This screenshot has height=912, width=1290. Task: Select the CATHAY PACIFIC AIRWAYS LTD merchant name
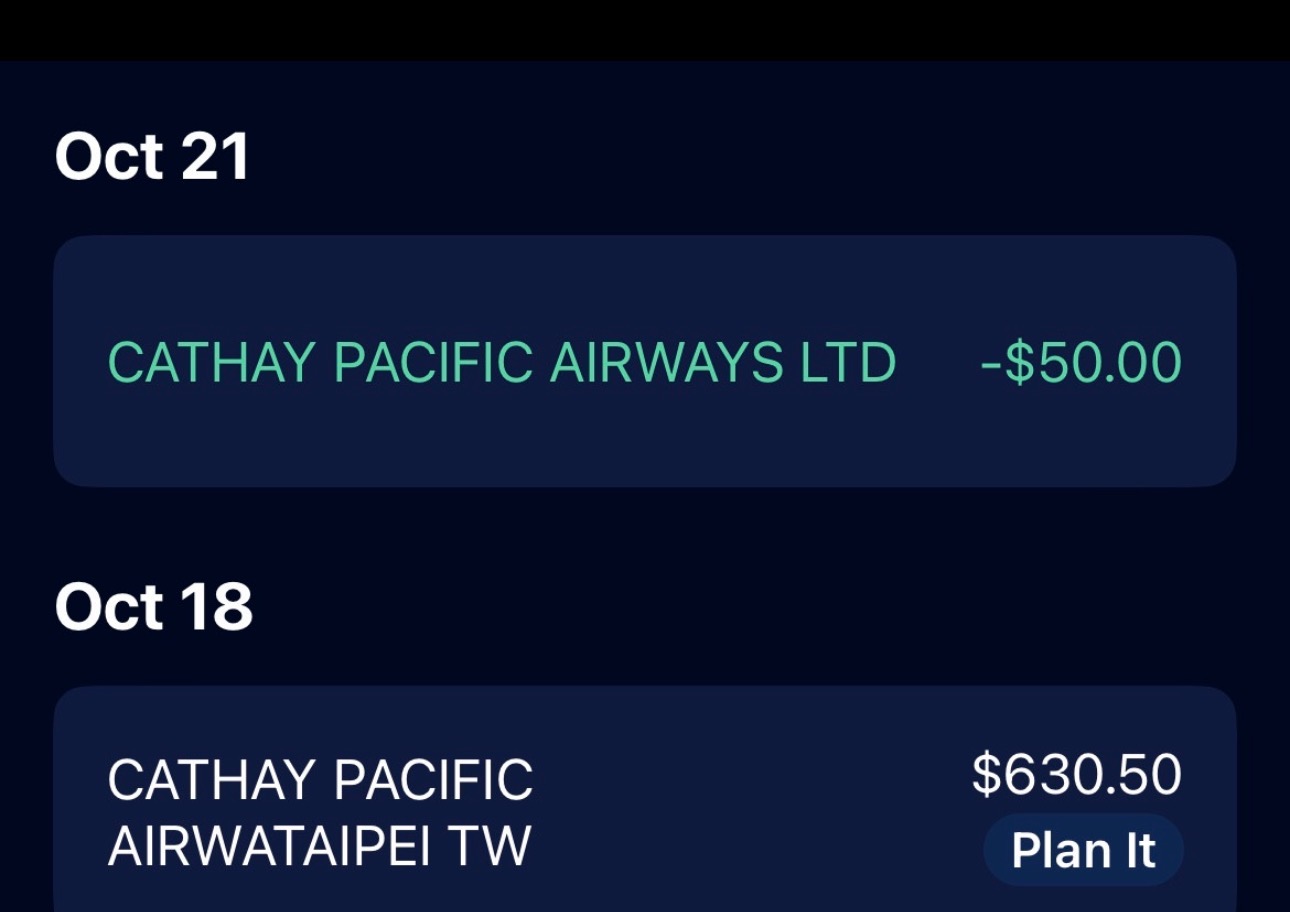(501, 362)
